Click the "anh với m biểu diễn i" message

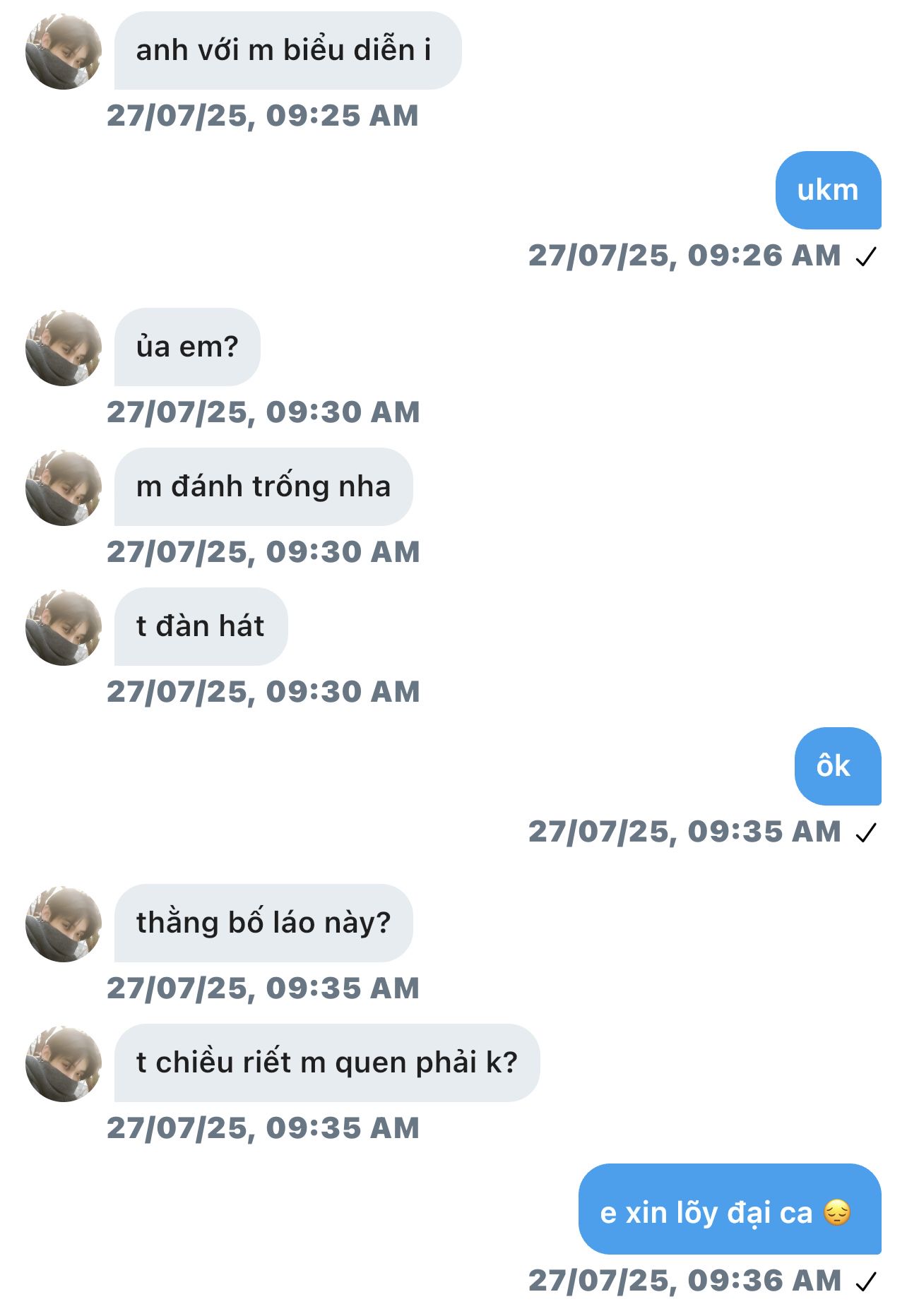[287, 51]
